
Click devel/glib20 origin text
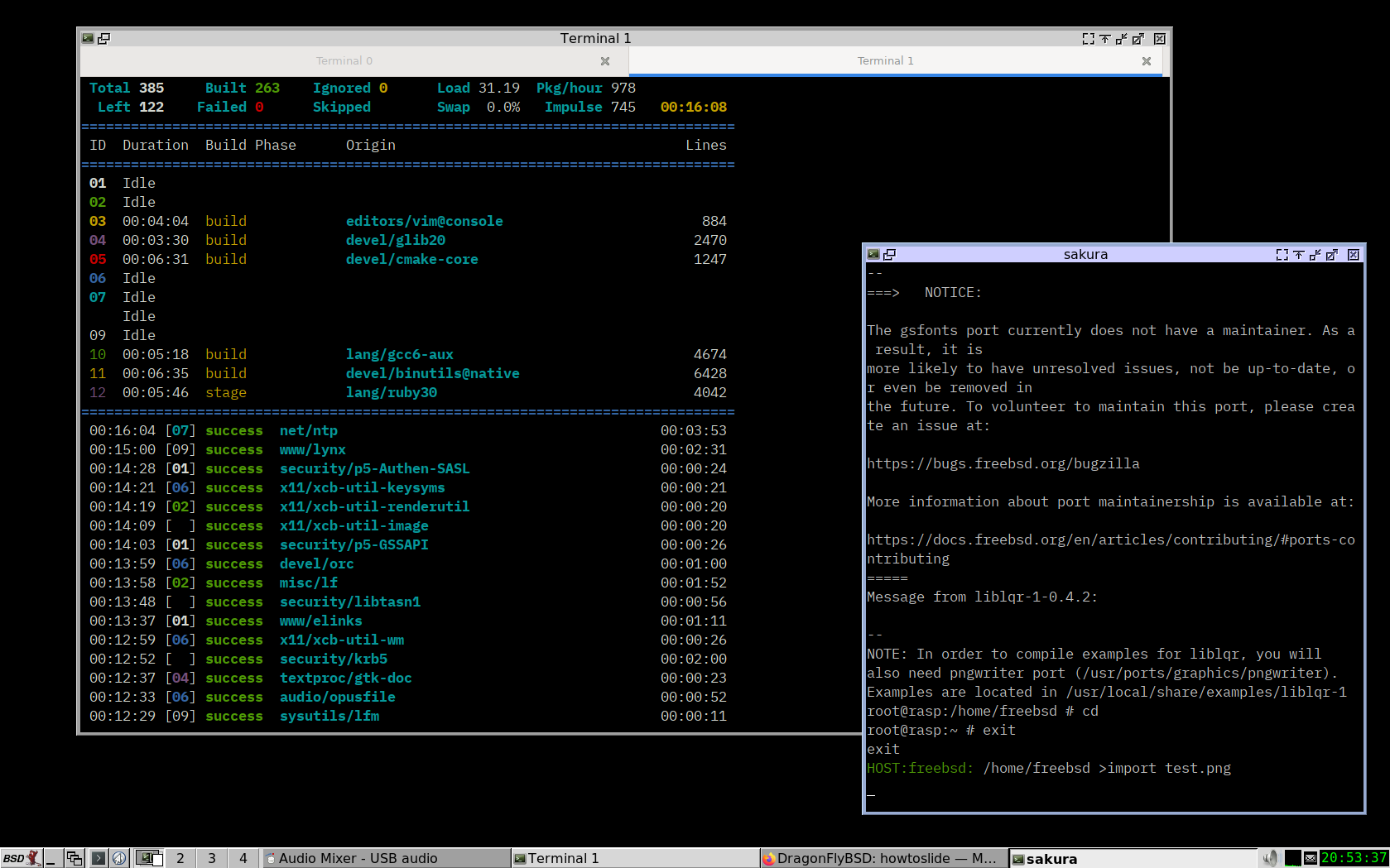tap(396, 240)
